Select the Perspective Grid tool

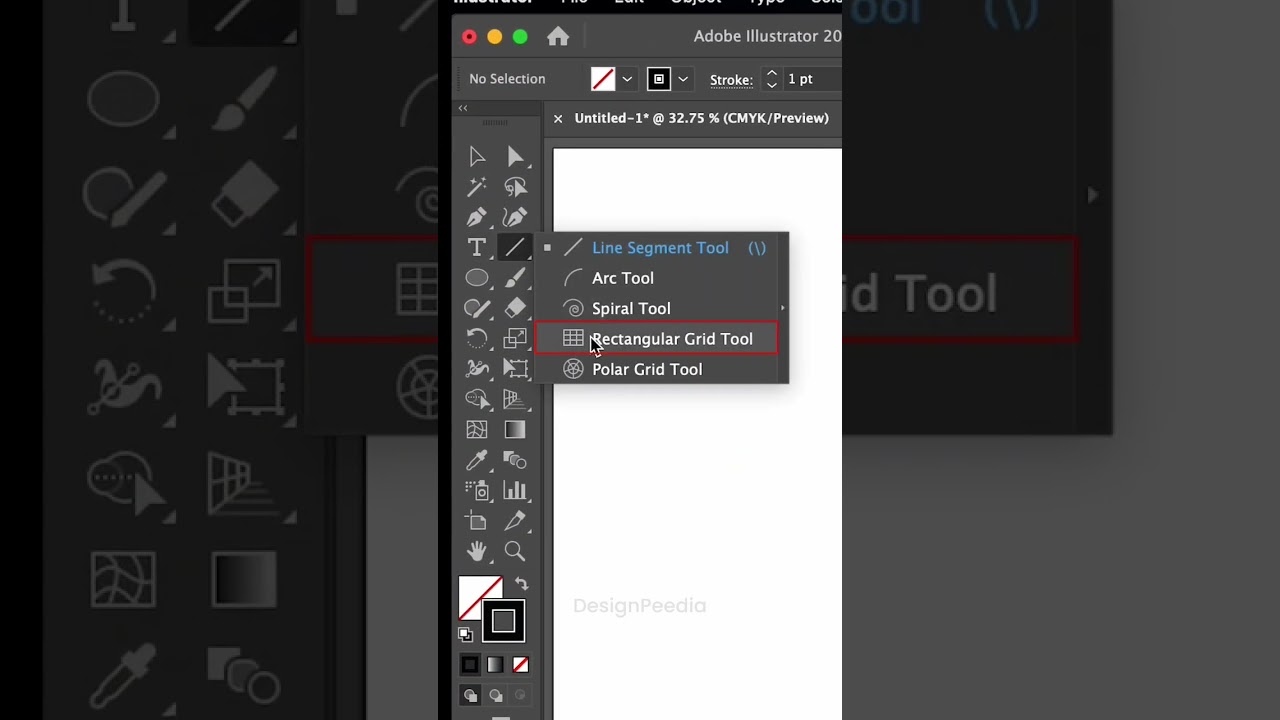click(515, 399)
